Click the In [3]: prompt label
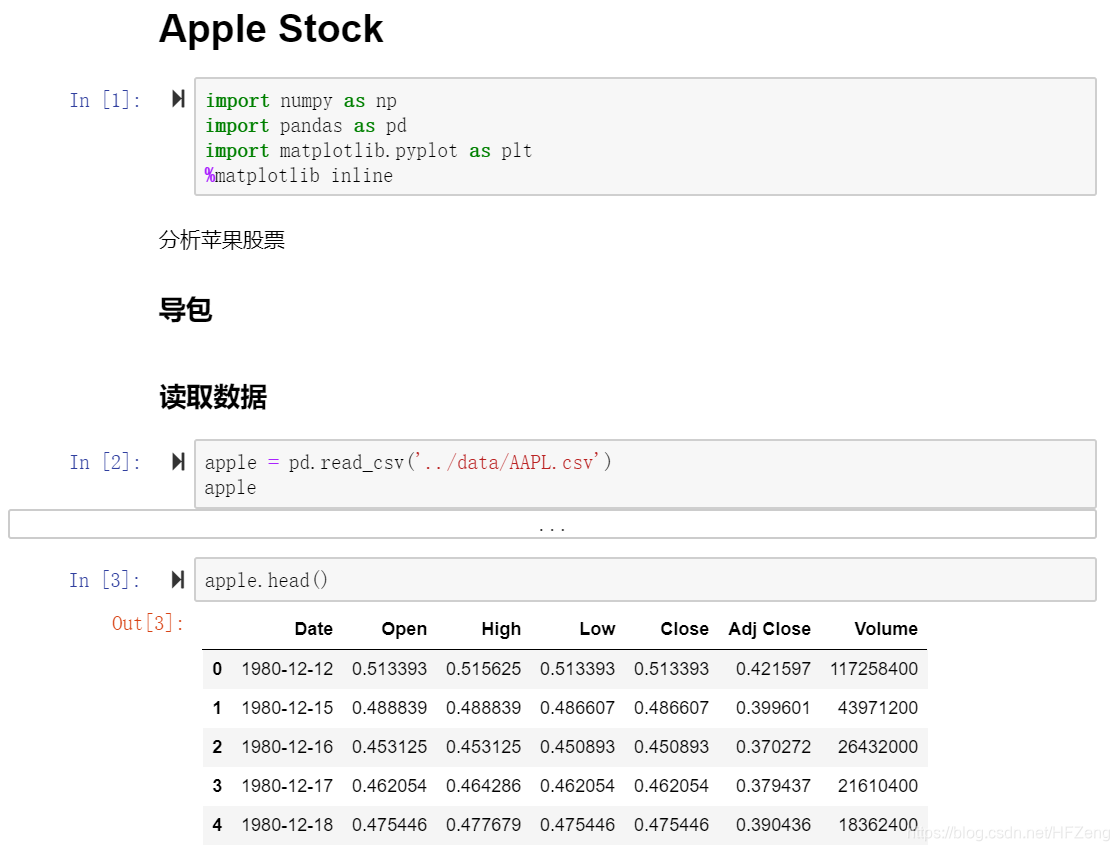Viewport: 1119px width, 851px height. click(x=105, y=580)
